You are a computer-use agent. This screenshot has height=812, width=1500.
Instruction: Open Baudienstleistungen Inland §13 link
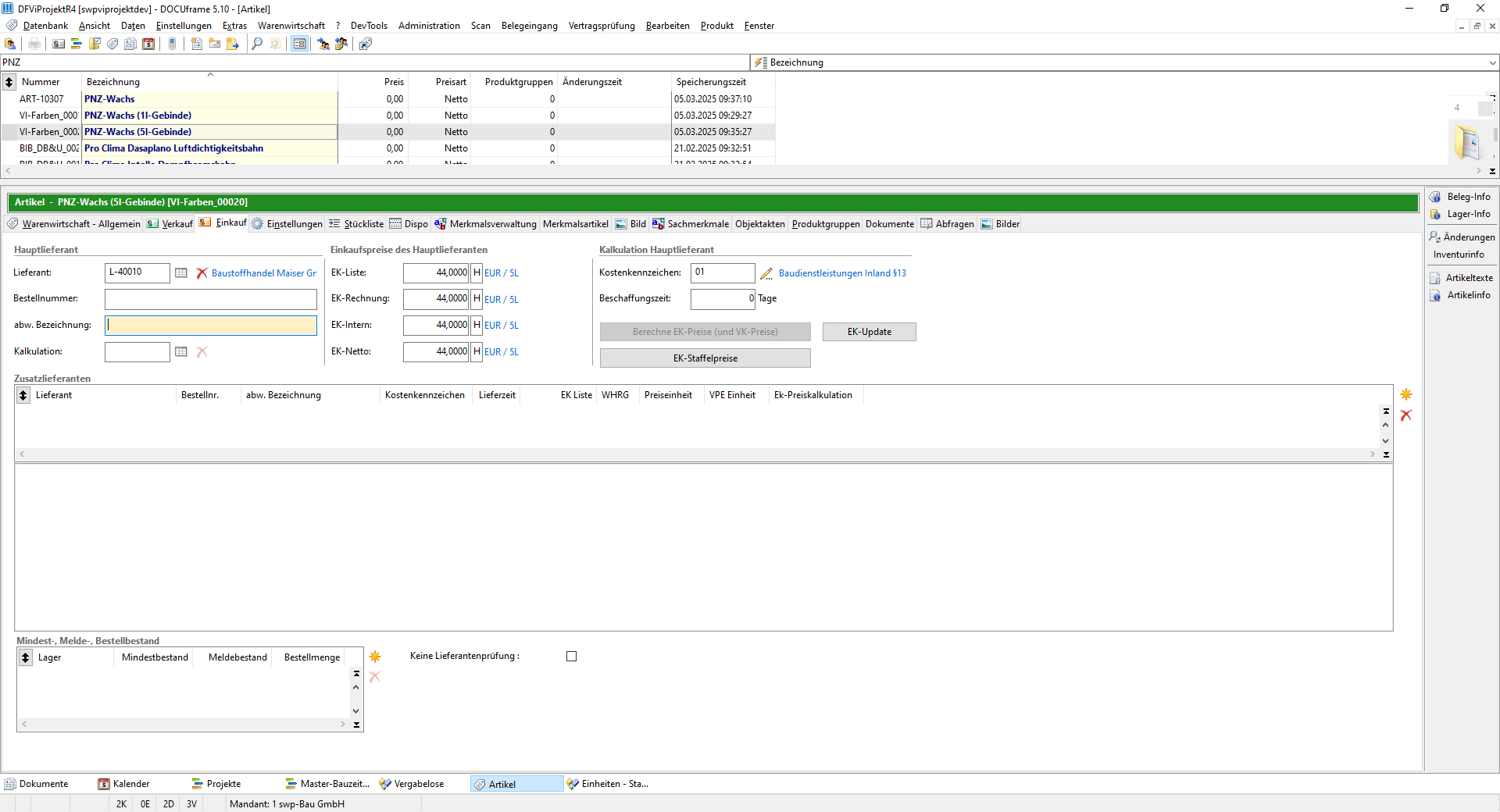tap(842, 273)
